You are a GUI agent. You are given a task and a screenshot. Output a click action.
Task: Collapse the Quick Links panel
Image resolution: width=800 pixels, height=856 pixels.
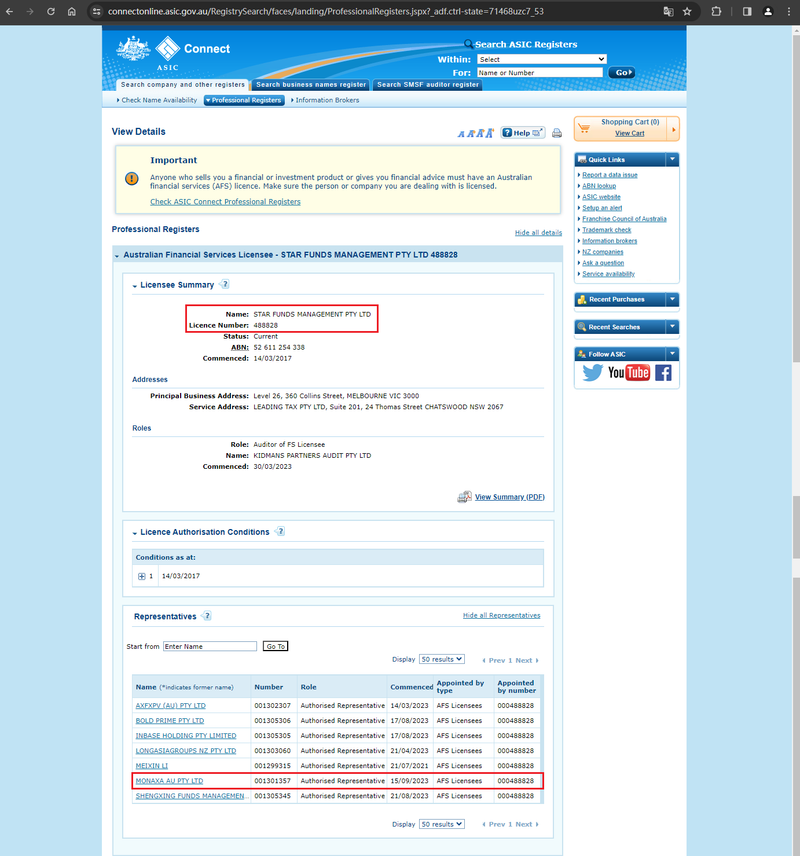click(x=672, y=159)
